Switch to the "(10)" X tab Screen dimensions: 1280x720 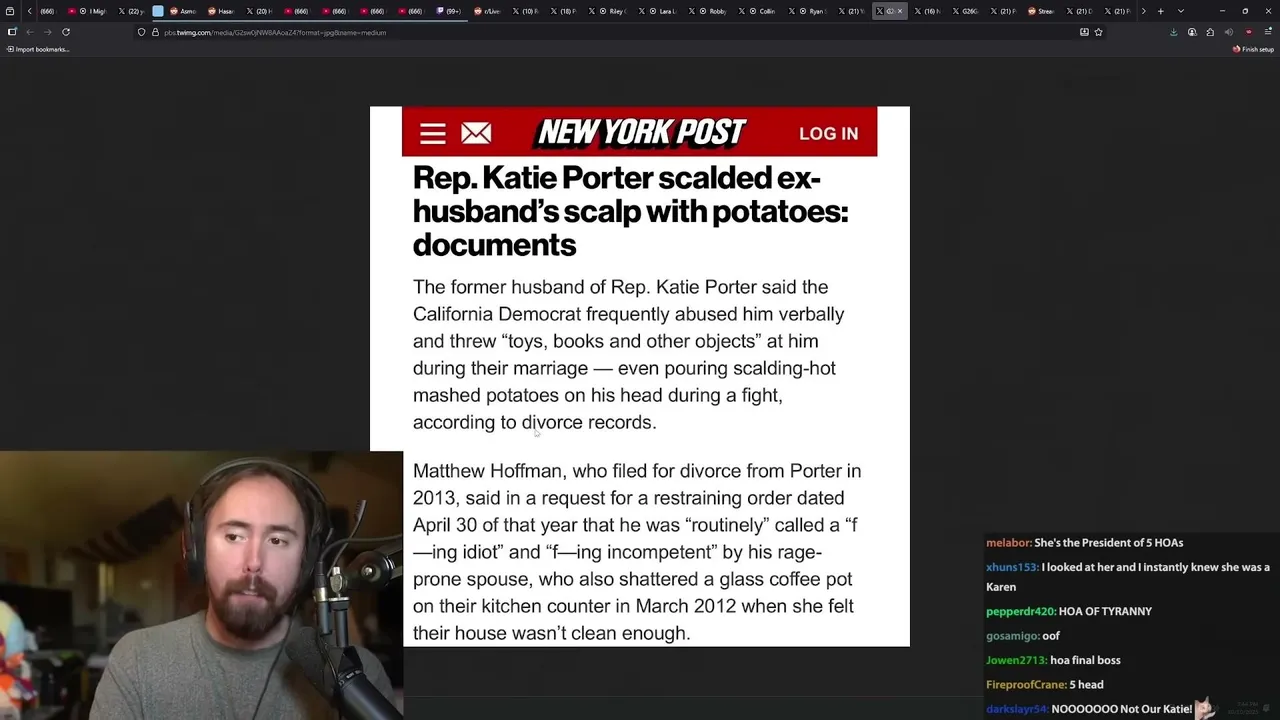click(525, 11)
